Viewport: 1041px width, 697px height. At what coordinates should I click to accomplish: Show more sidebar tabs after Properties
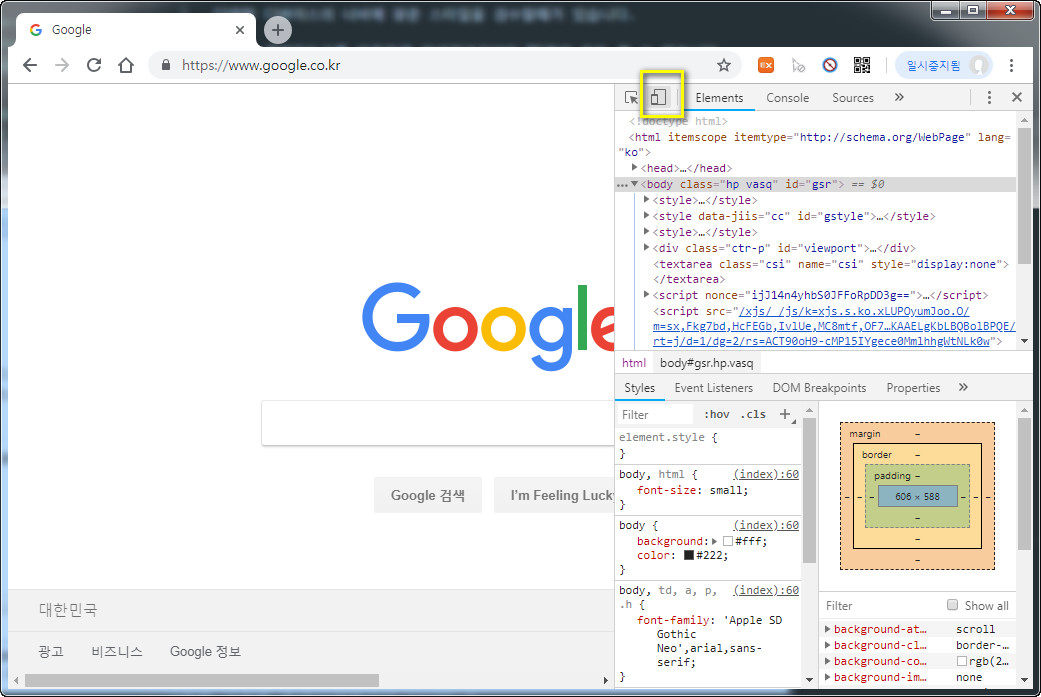963,387
